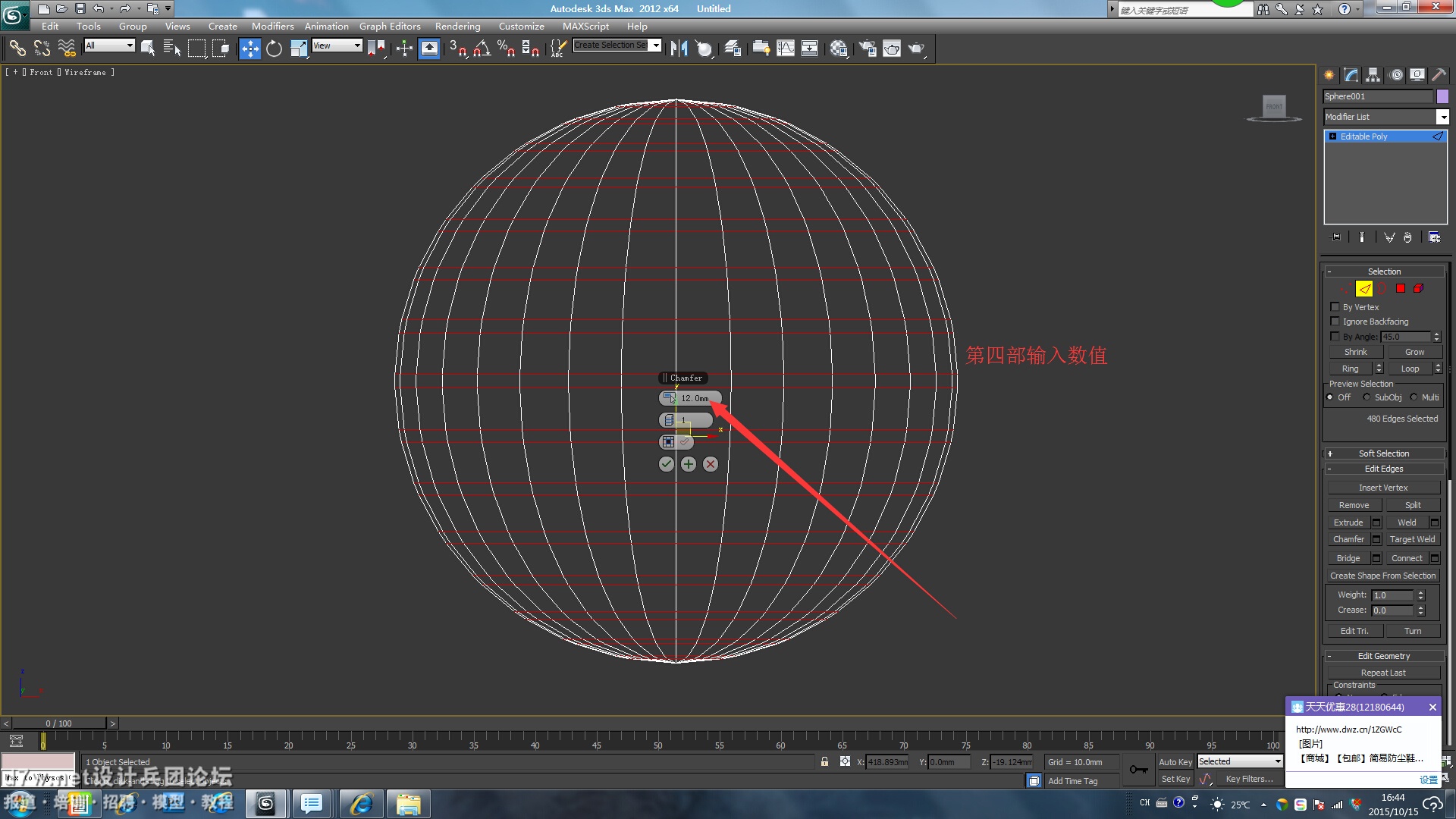Viewport: 1456px width, 819px height.
Task: Select the Link tool in toolbar
Action: click(17, 49)
